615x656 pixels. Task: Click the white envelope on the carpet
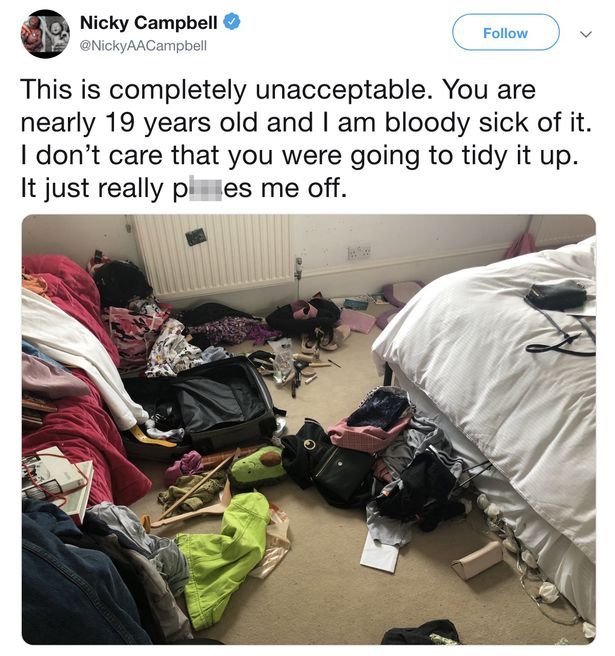coord(381,554)
